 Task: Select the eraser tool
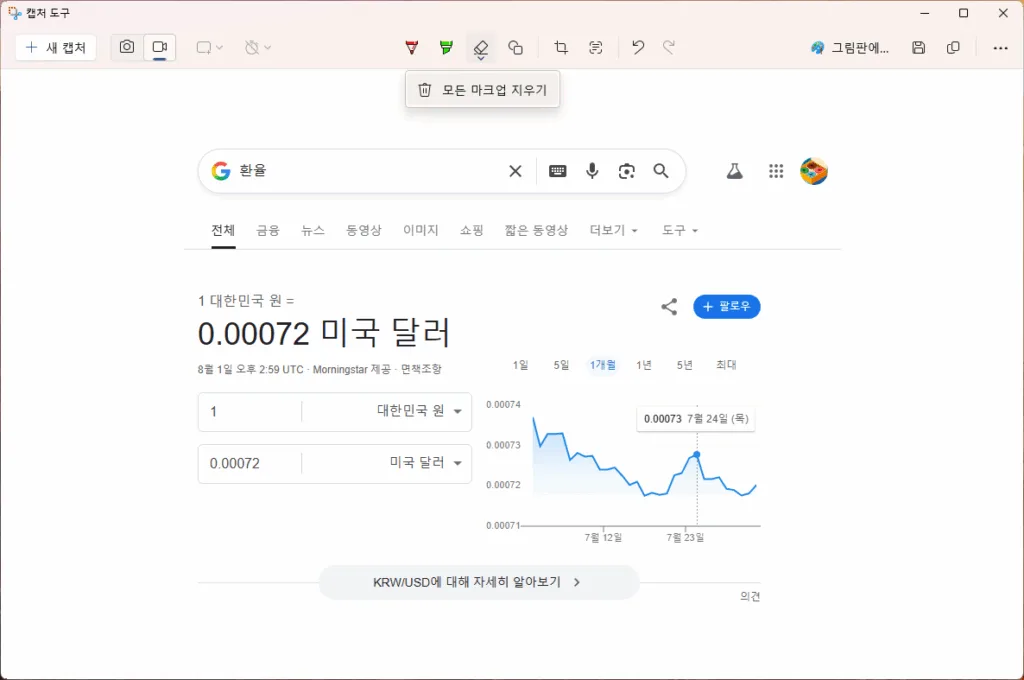[481, 48]
